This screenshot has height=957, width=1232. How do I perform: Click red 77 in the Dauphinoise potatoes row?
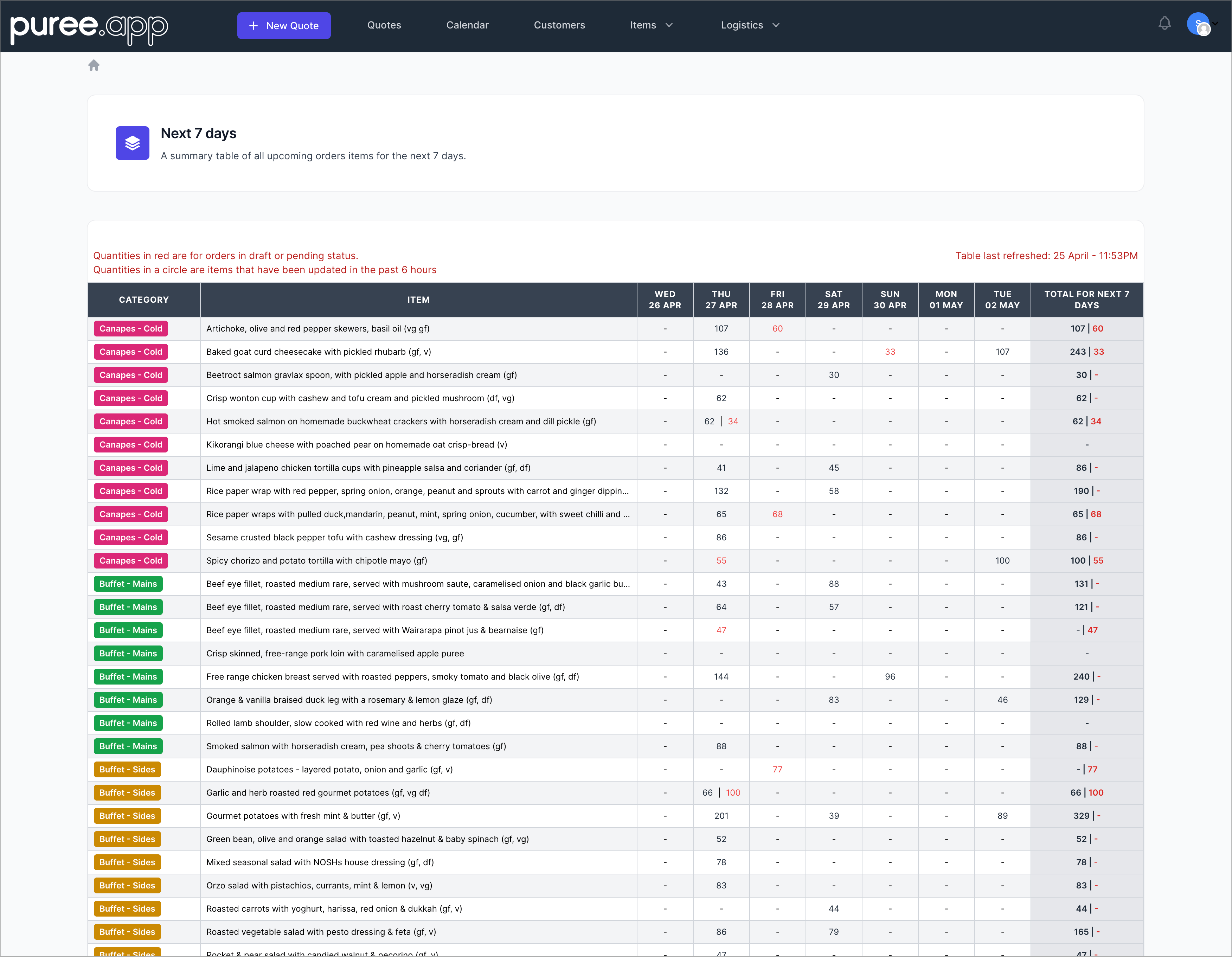(777, 769)
